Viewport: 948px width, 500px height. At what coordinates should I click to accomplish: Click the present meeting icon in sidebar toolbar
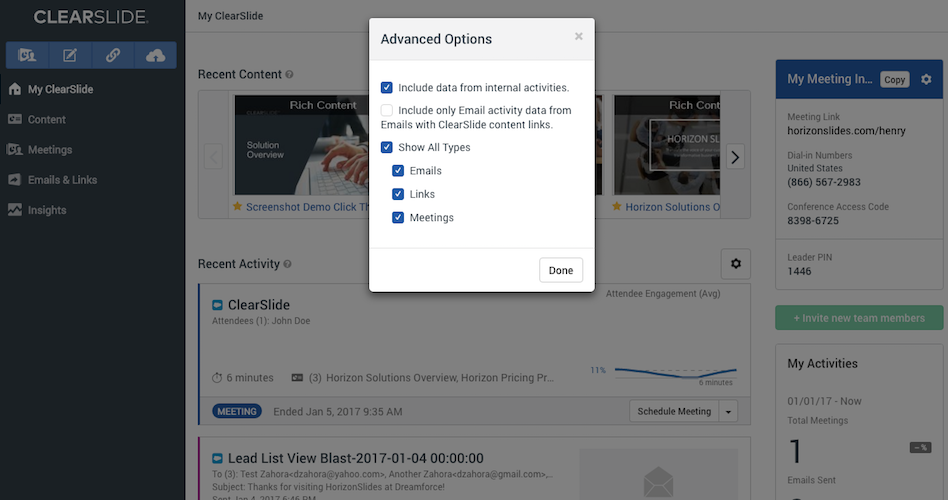pos(27,55)
